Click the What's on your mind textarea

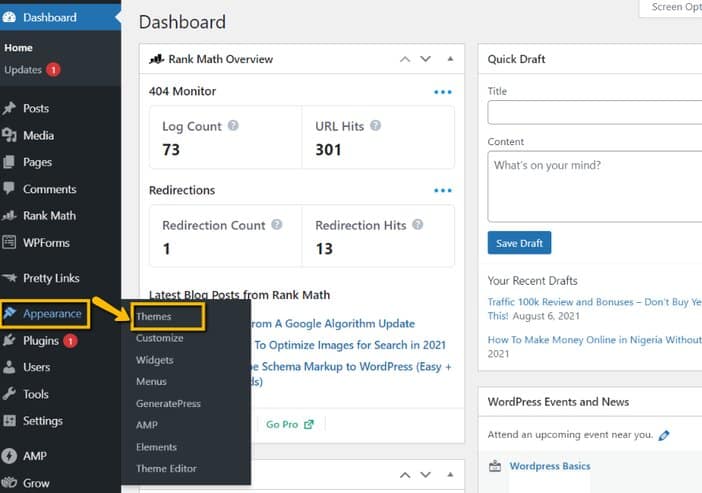click(595, 186)
